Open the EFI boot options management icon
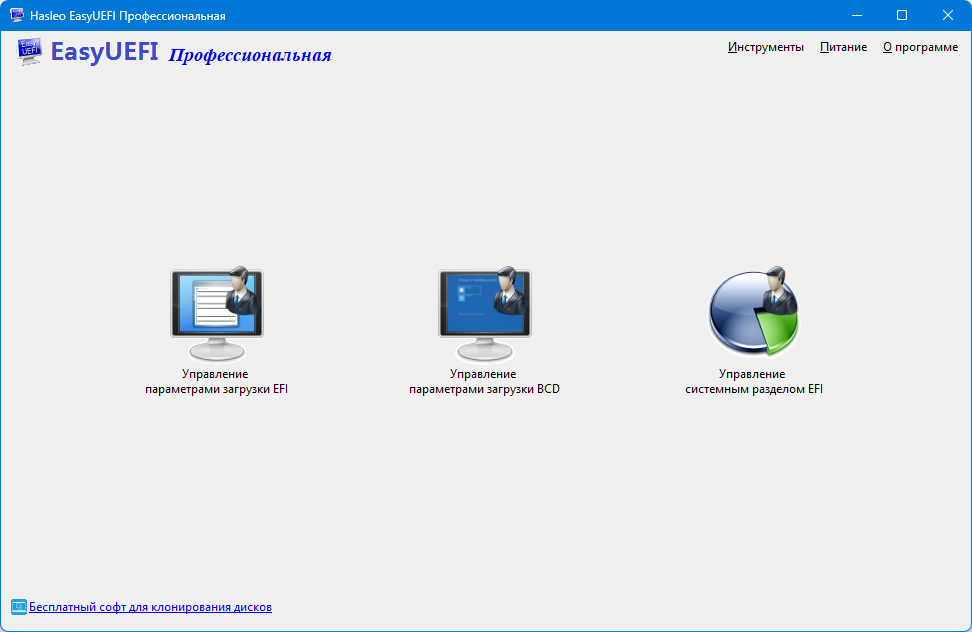Screen dimensions: 972x632 (x=217, y=314)
